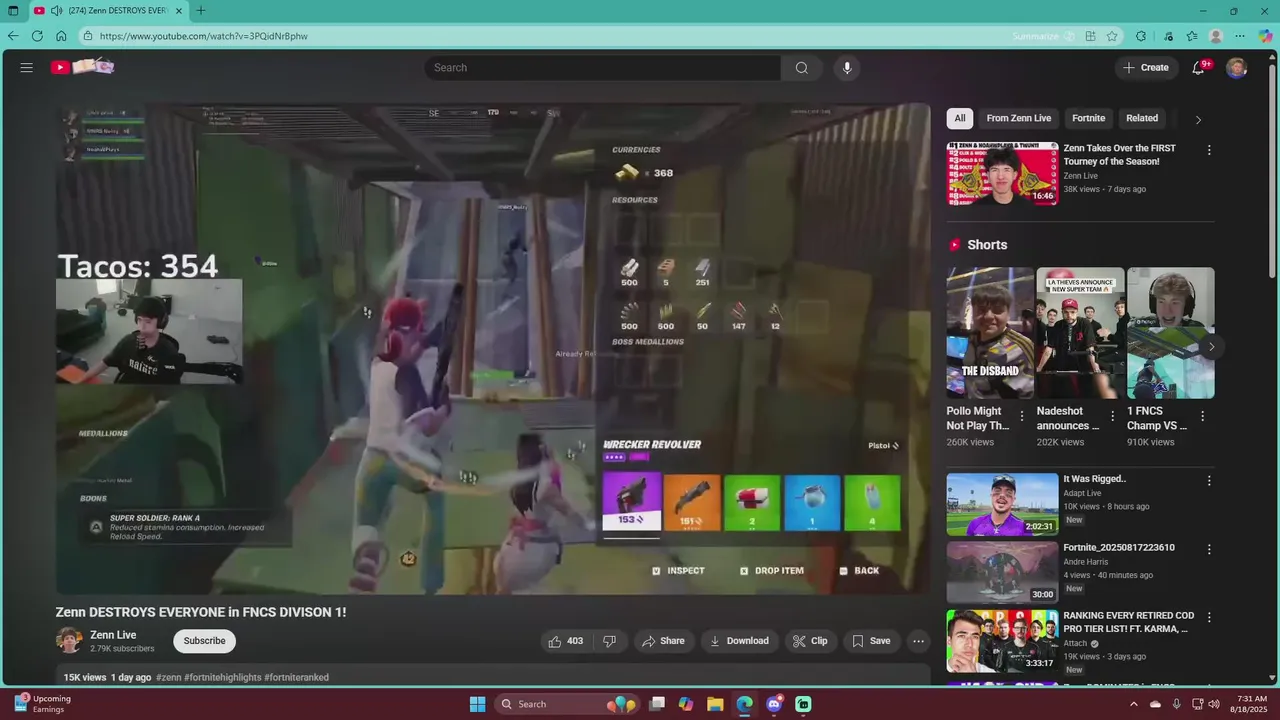Open the Zenn Live channel avatar
This screenshot has width=1280, height=720.
[69, 640]
